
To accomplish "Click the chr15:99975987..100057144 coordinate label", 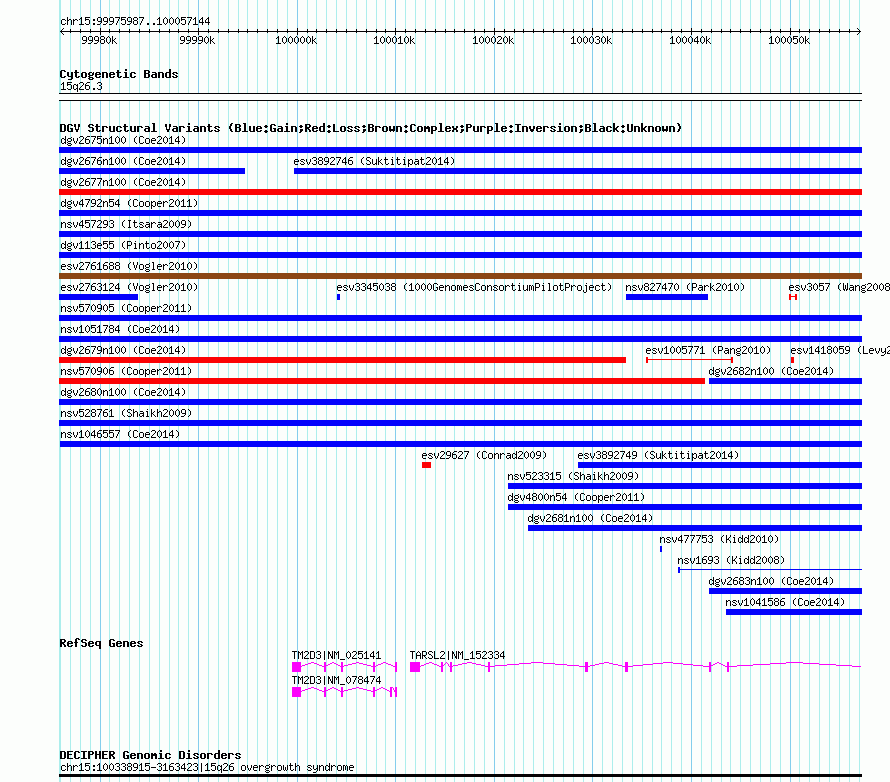I will tap(135, 21).
